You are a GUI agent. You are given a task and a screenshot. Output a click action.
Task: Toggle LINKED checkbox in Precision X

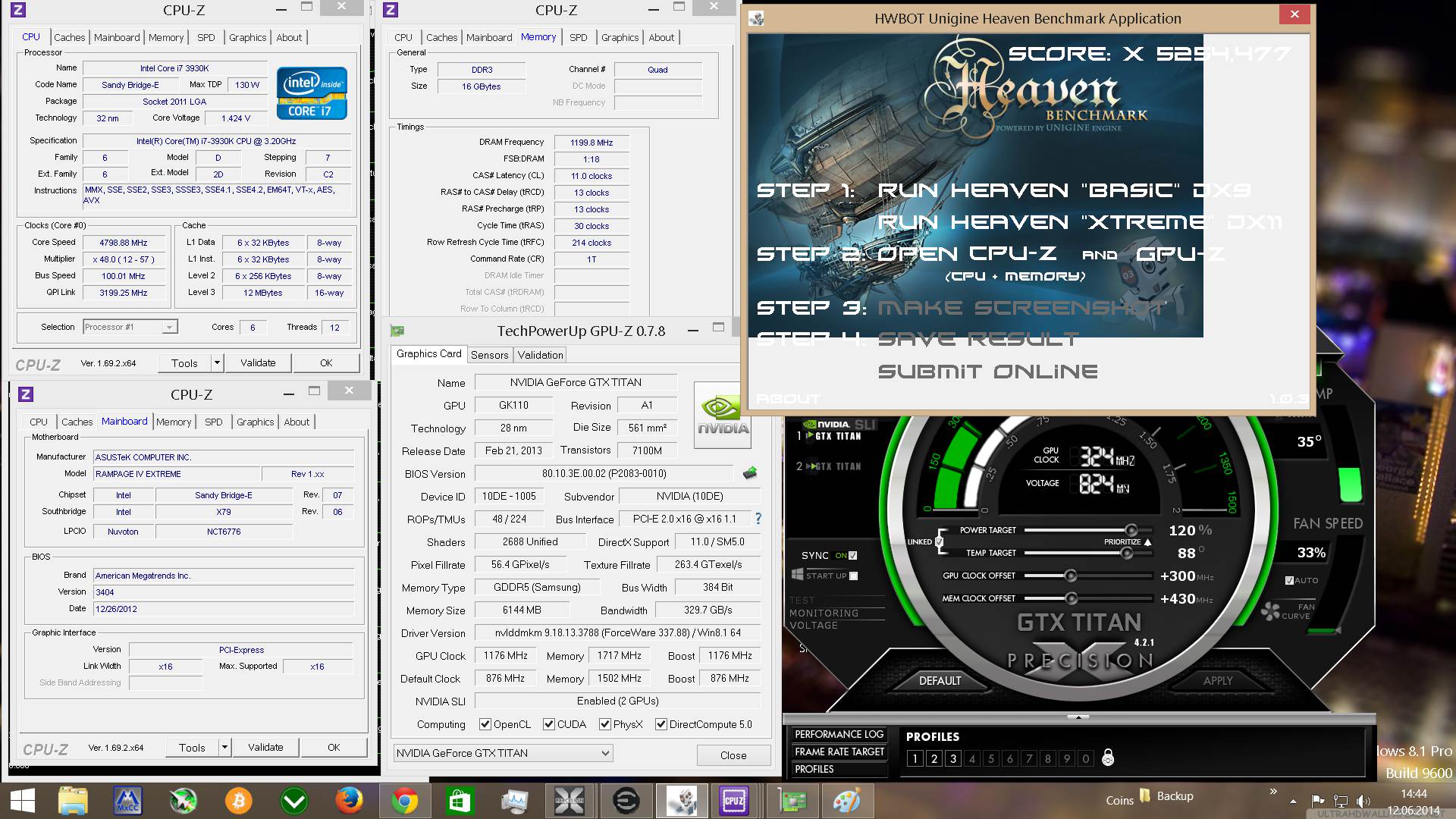(x=940, y=541)
